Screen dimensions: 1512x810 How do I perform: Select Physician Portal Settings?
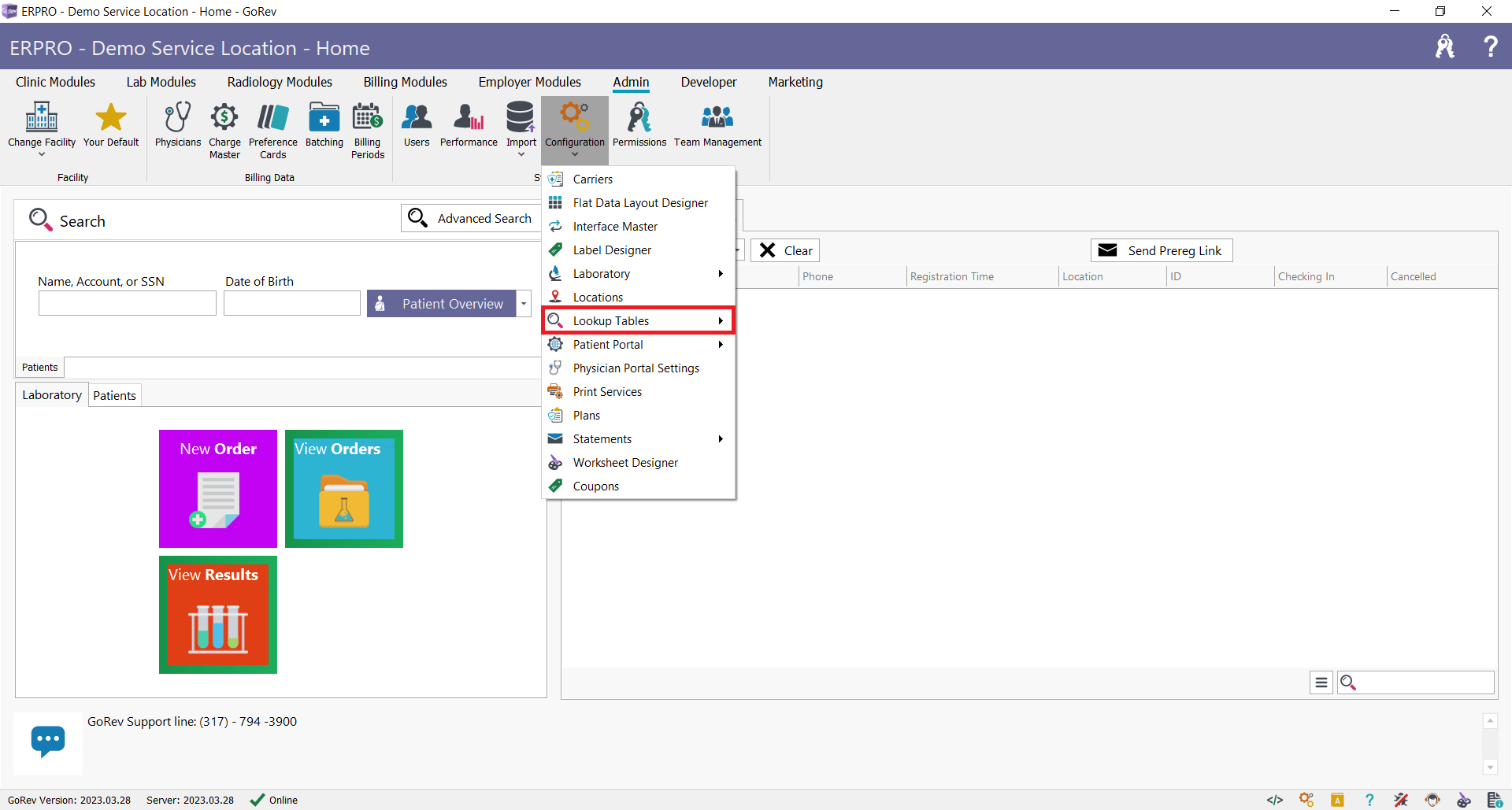639,368
